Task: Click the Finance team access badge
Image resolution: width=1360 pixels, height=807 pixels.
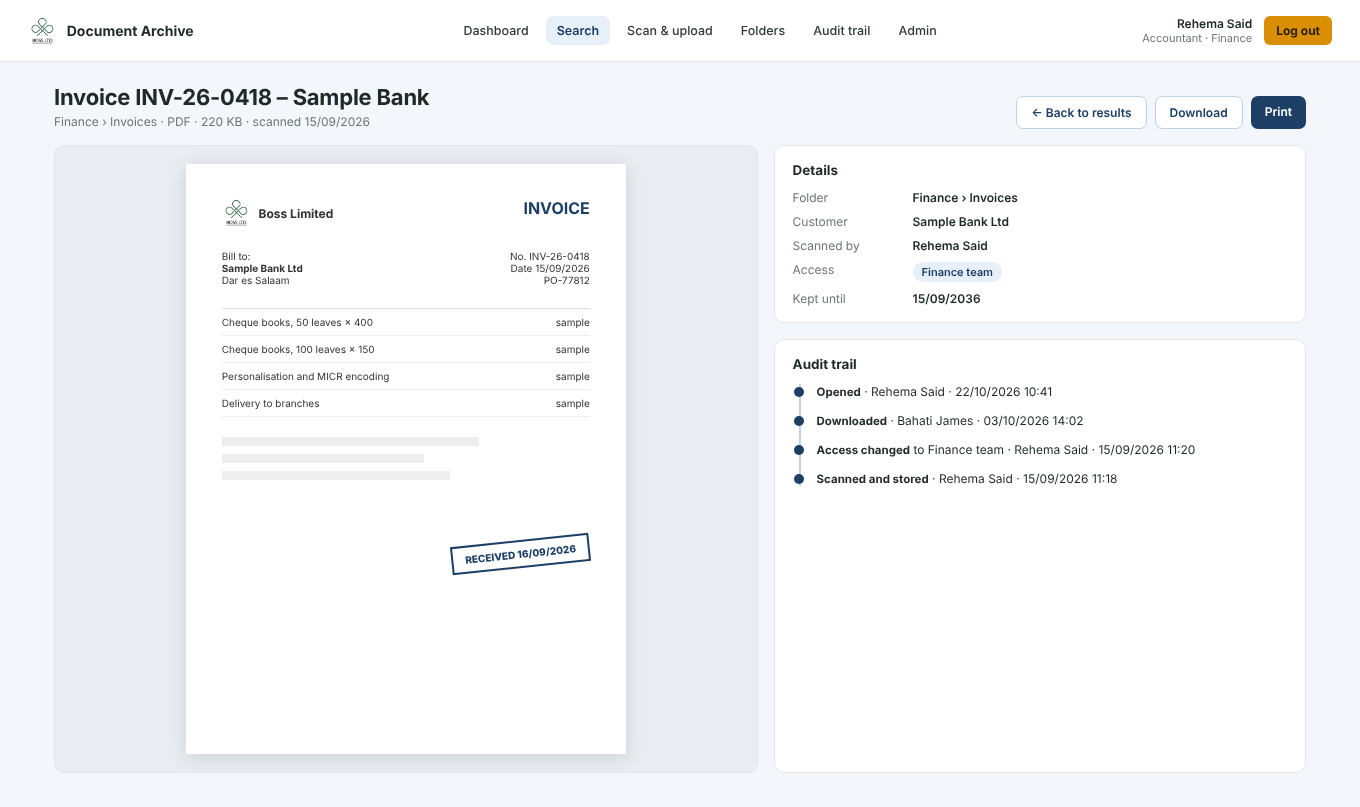Action: point(957,272)
